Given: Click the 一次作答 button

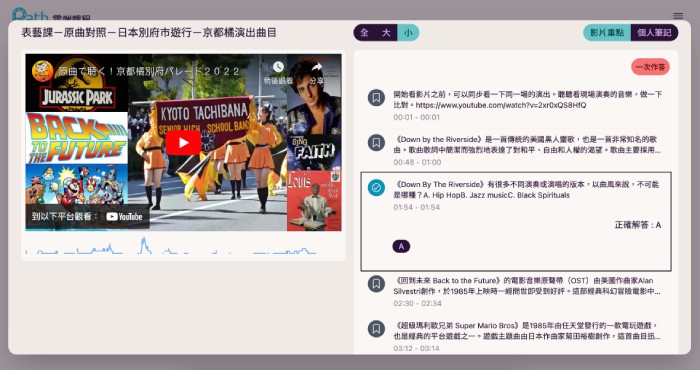Looking at the screenshot, I should click(650, 67).
